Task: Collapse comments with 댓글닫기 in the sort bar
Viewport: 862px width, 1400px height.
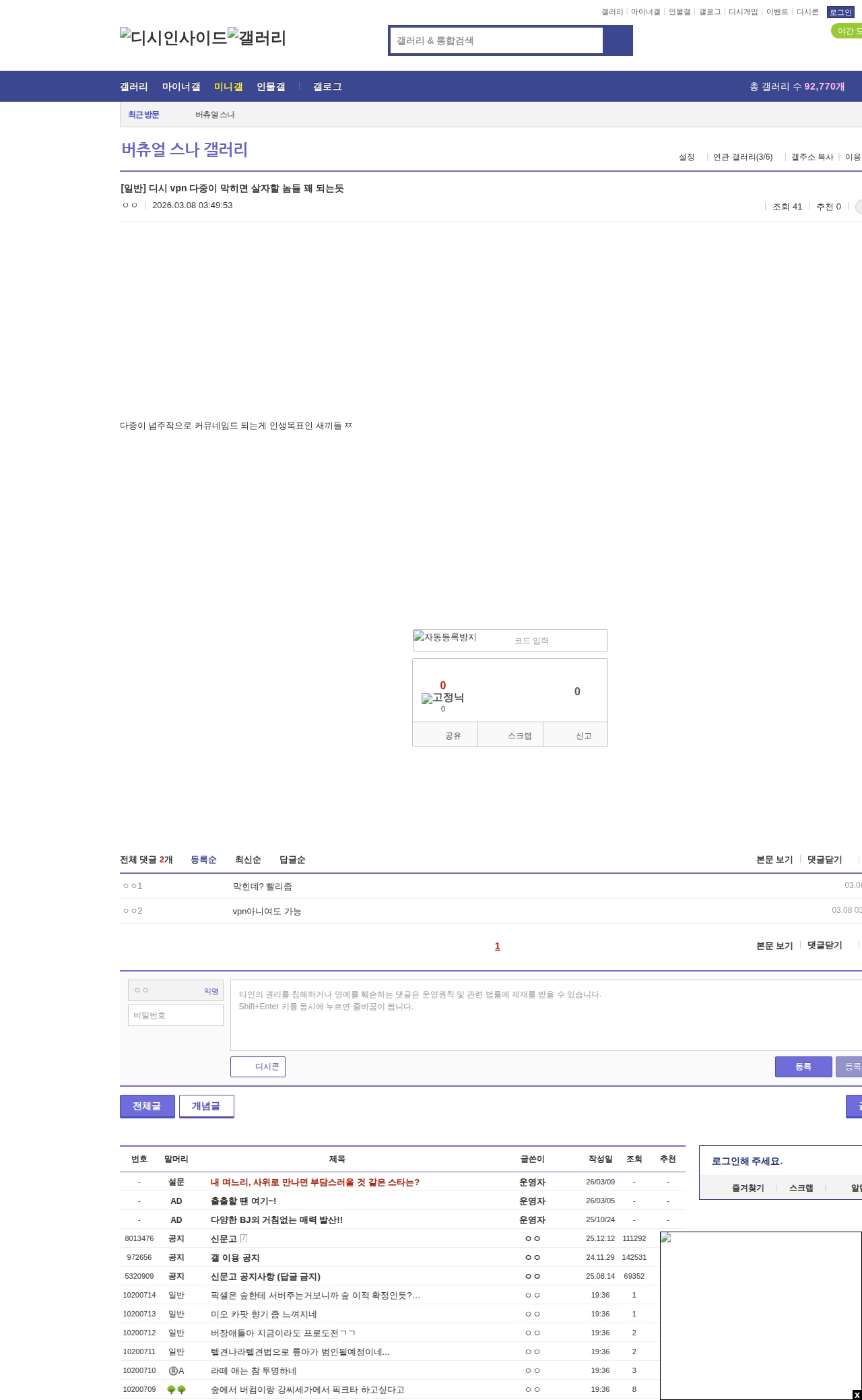Action: 825,860
